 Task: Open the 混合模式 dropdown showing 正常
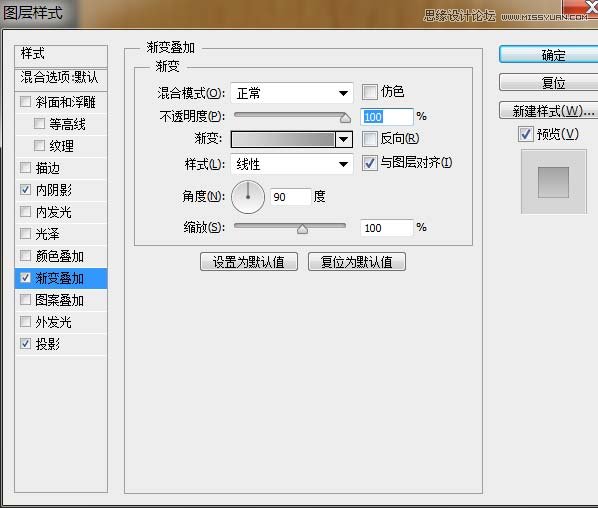292,93
